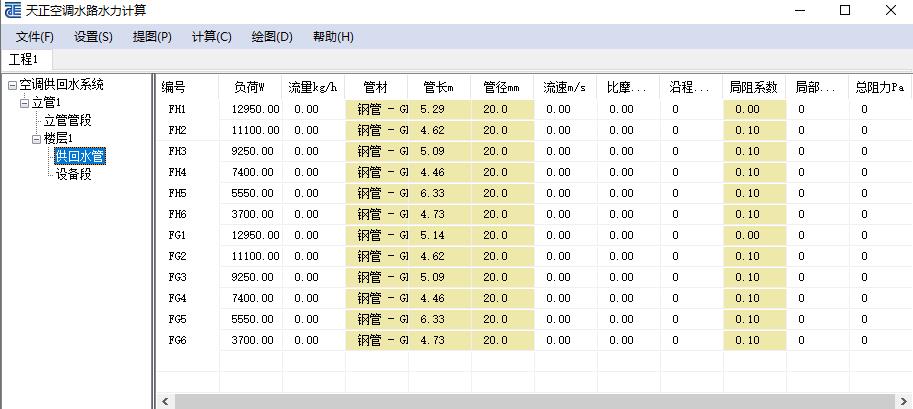Open the 提图(P) menu
913x409 pixels.
[x=152, y=37]
